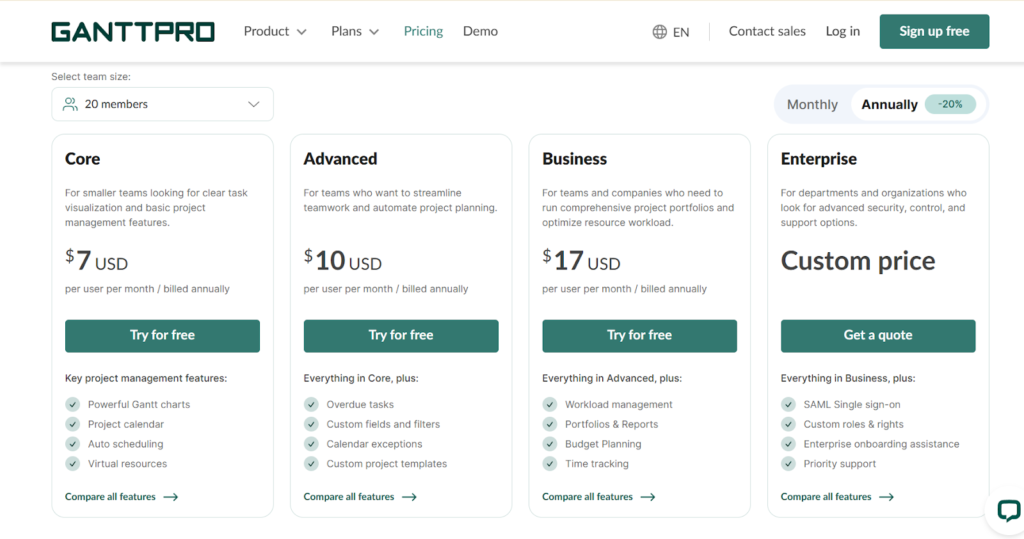
Task: Click the arrow beside Core's Compare all features
Action: pyautogui.click(x=170, y=497)
